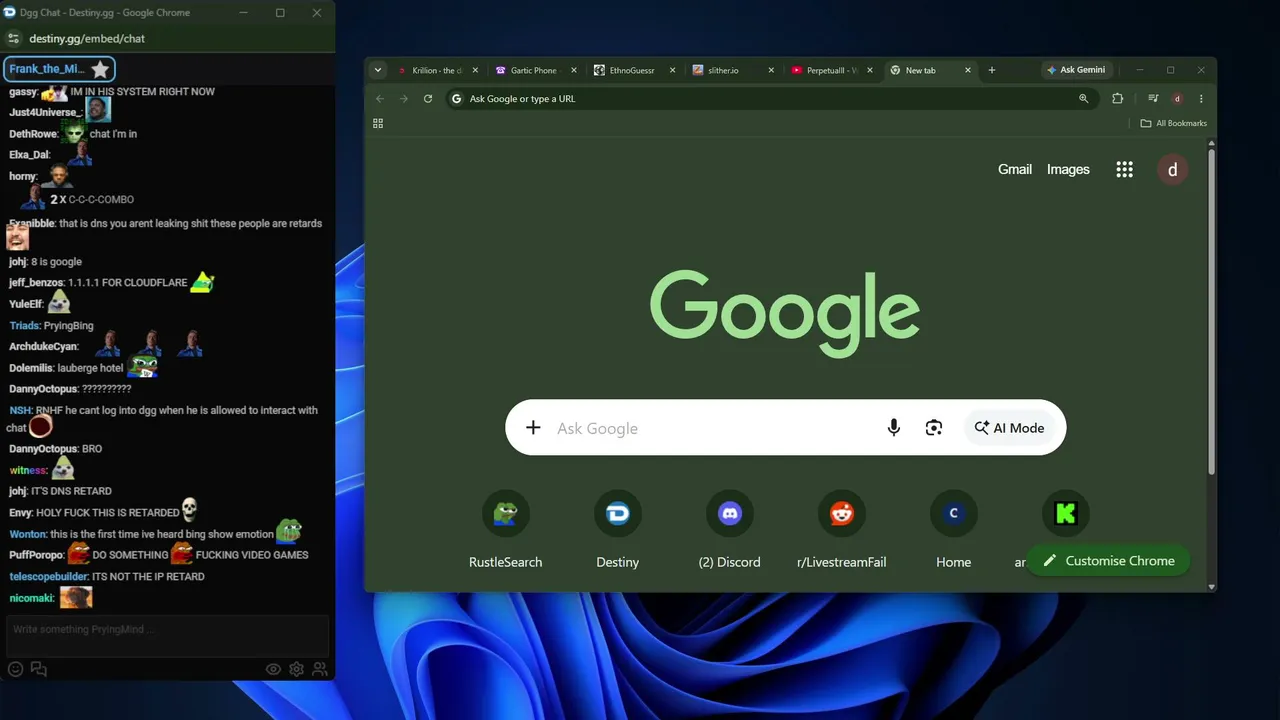The height and width of the screenshot is (720, 1280).
Task: Start voice search with the microphone
Action: 894,428
